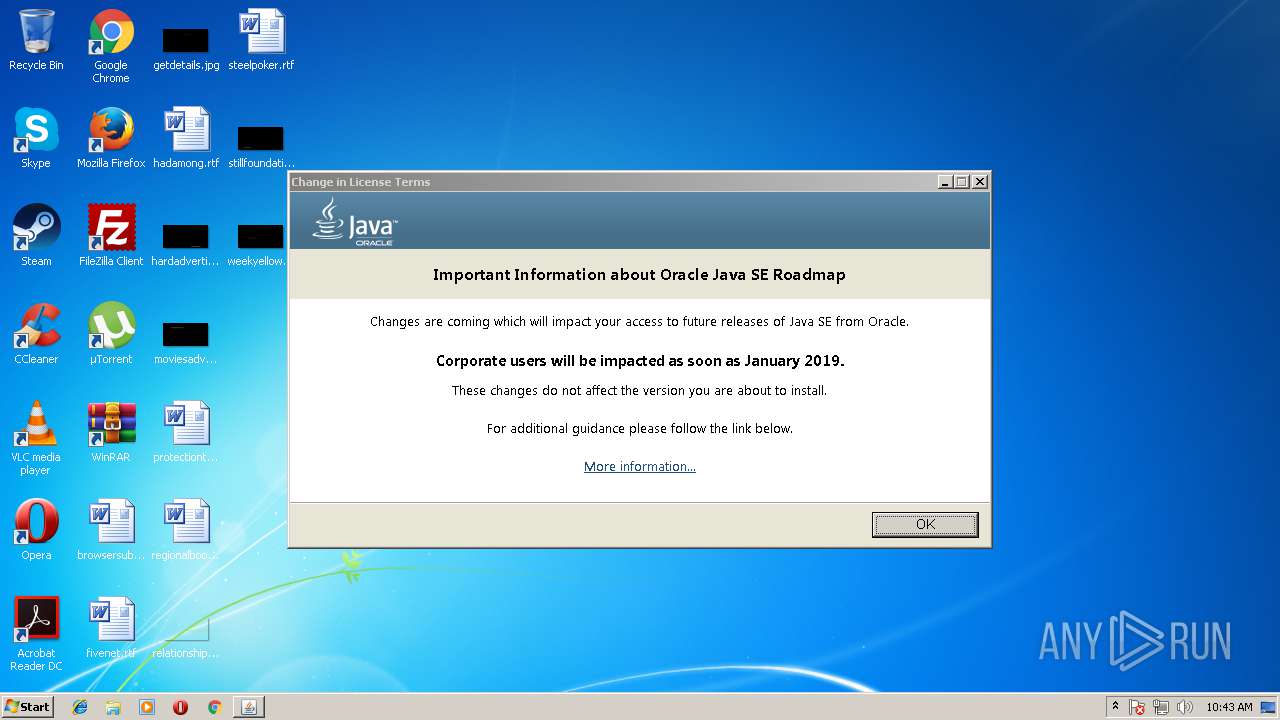The height and width of the screenshot is (720, 1280).
Task: Click the Java Oracle logo in the dialog
Action: 355,222
